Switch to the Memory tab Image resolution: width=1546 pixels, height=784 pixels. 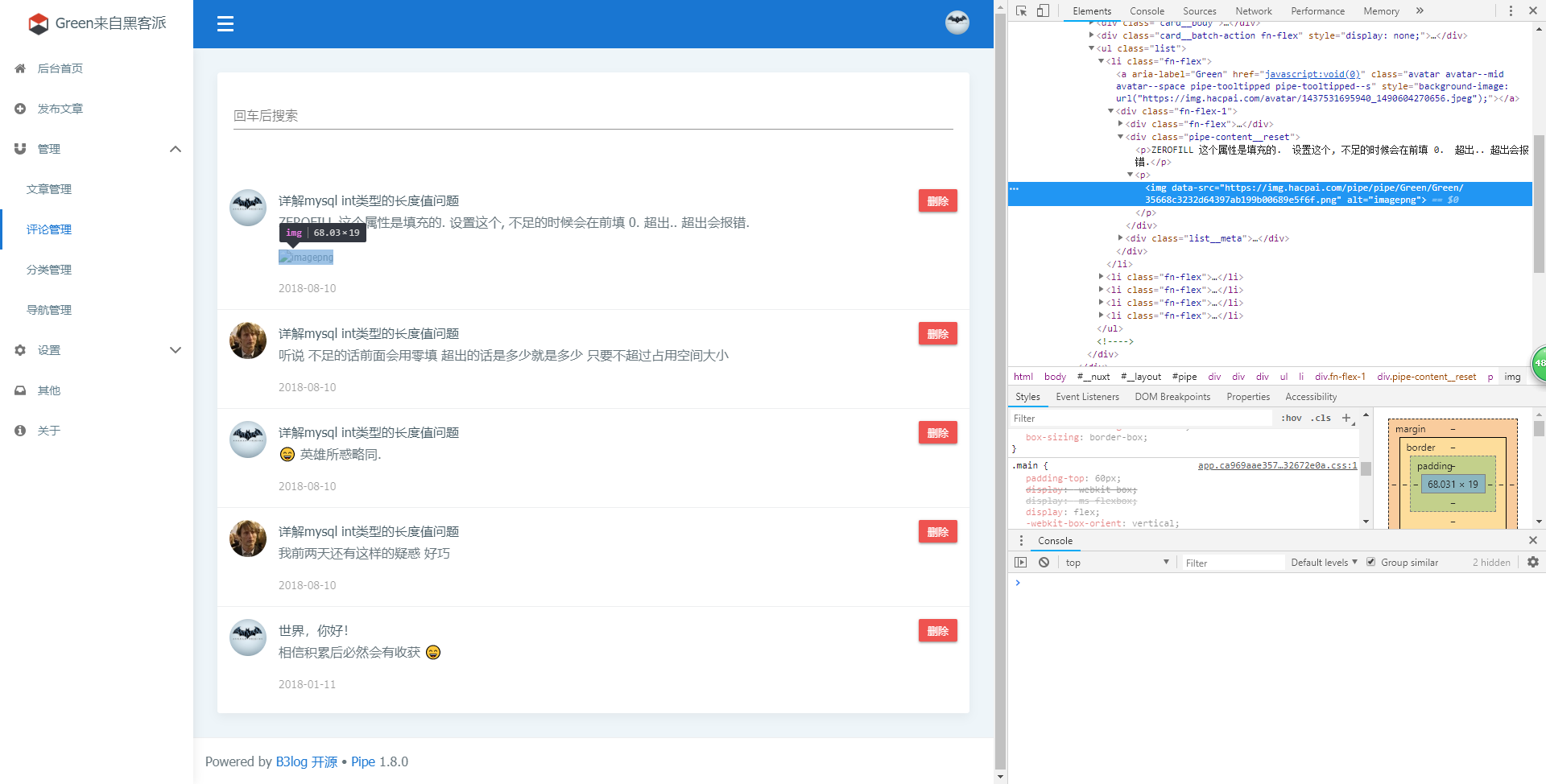point(1381,10)
